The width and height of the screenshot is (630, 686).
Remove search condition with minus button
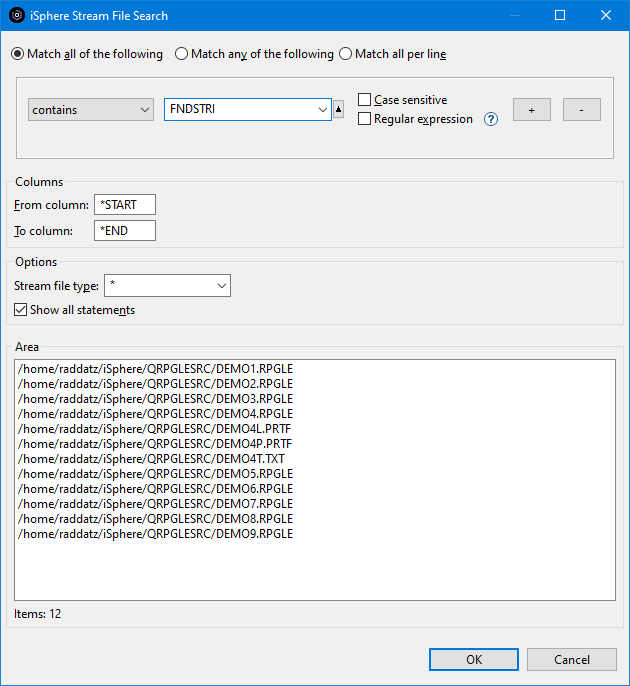pos(581,109)
